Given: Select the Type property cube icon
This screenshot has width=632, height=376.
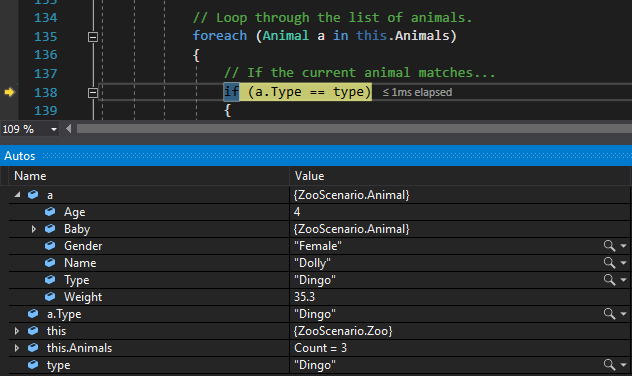Looking at the screenshot, I should tap(50, 280).
